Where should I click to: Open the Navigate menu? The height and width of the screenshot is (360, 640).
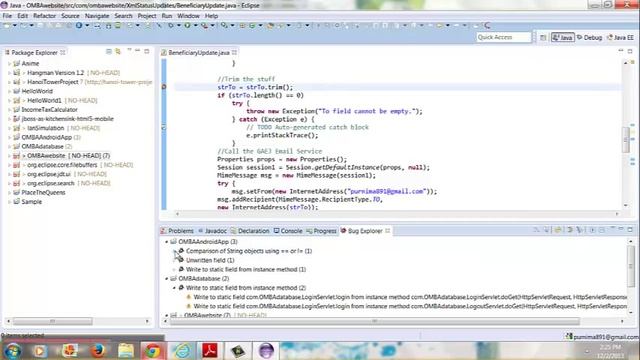(x=97, y=16)
